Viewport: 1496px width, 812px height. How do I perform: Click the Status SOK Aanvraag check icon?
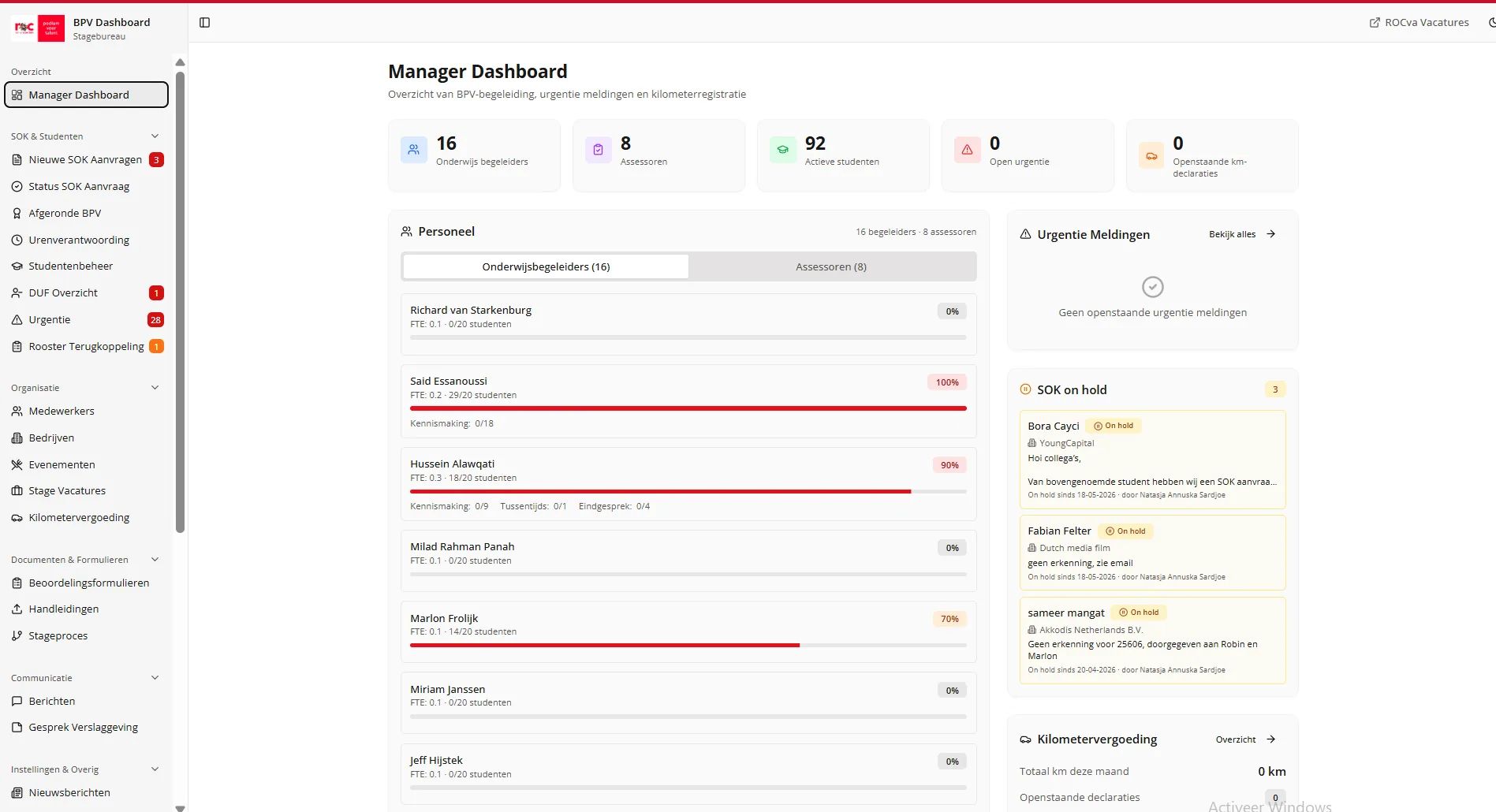pos(17,187)
